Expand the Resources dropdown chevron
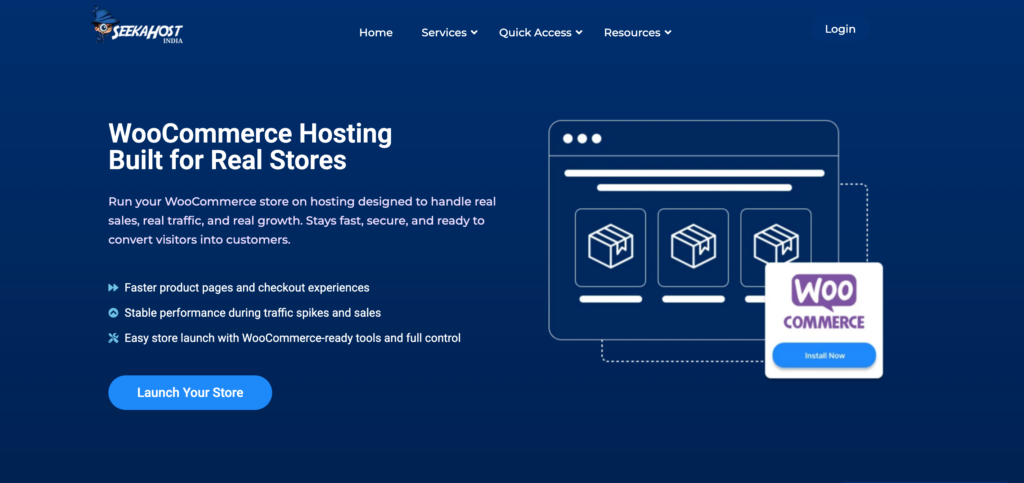This screenshot has width=1024, height=483. (667, 32)
